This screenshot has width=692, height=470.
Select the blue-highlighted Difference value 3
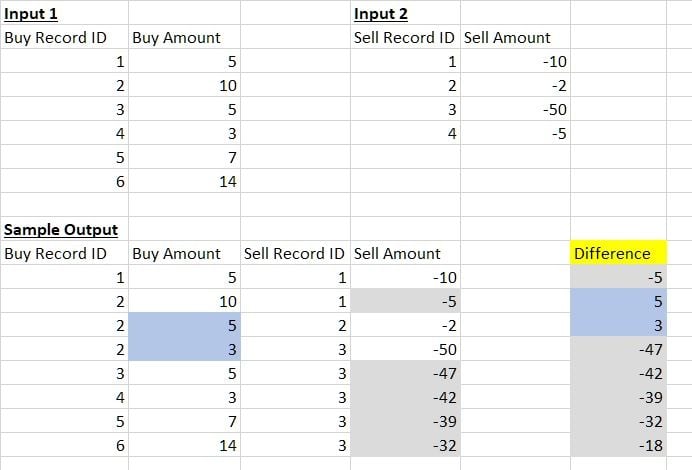[618, 325]
